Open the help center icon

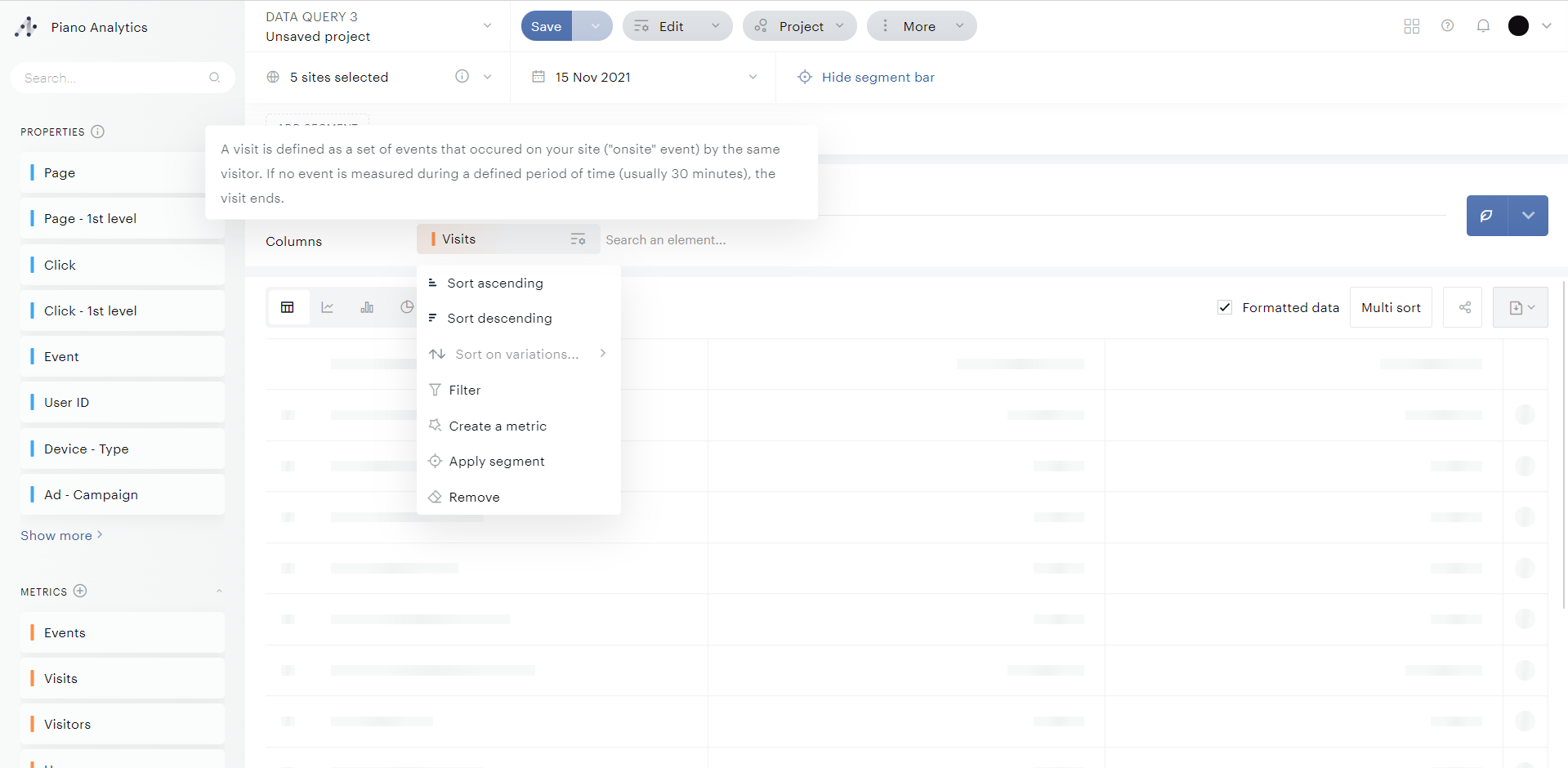pos(1447,25)
